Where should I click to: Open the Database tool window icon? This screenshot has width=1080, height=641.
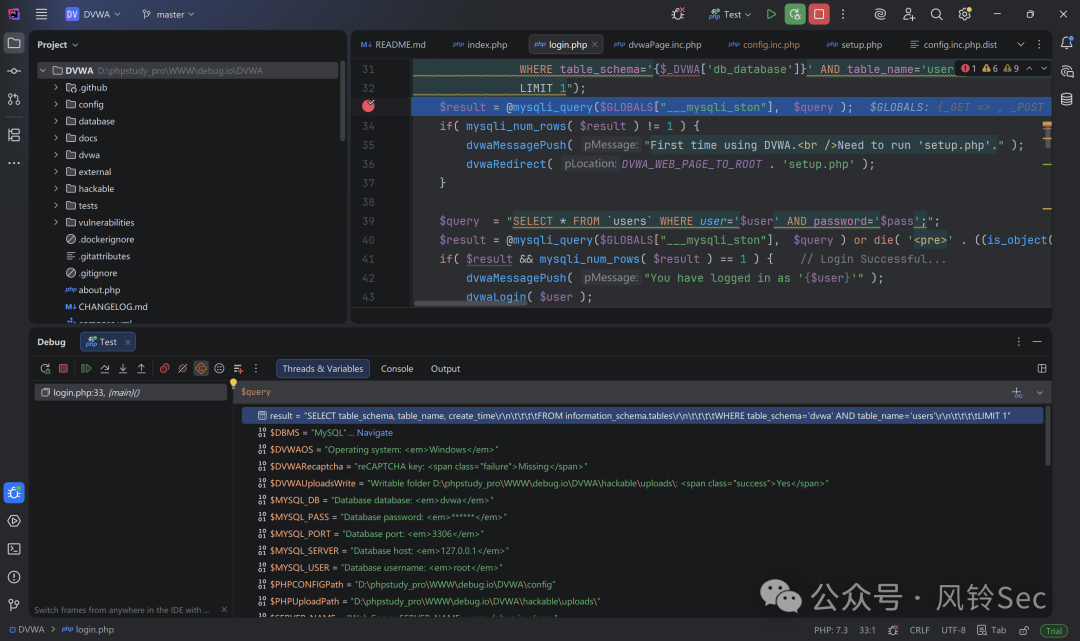coord(1066,99)
